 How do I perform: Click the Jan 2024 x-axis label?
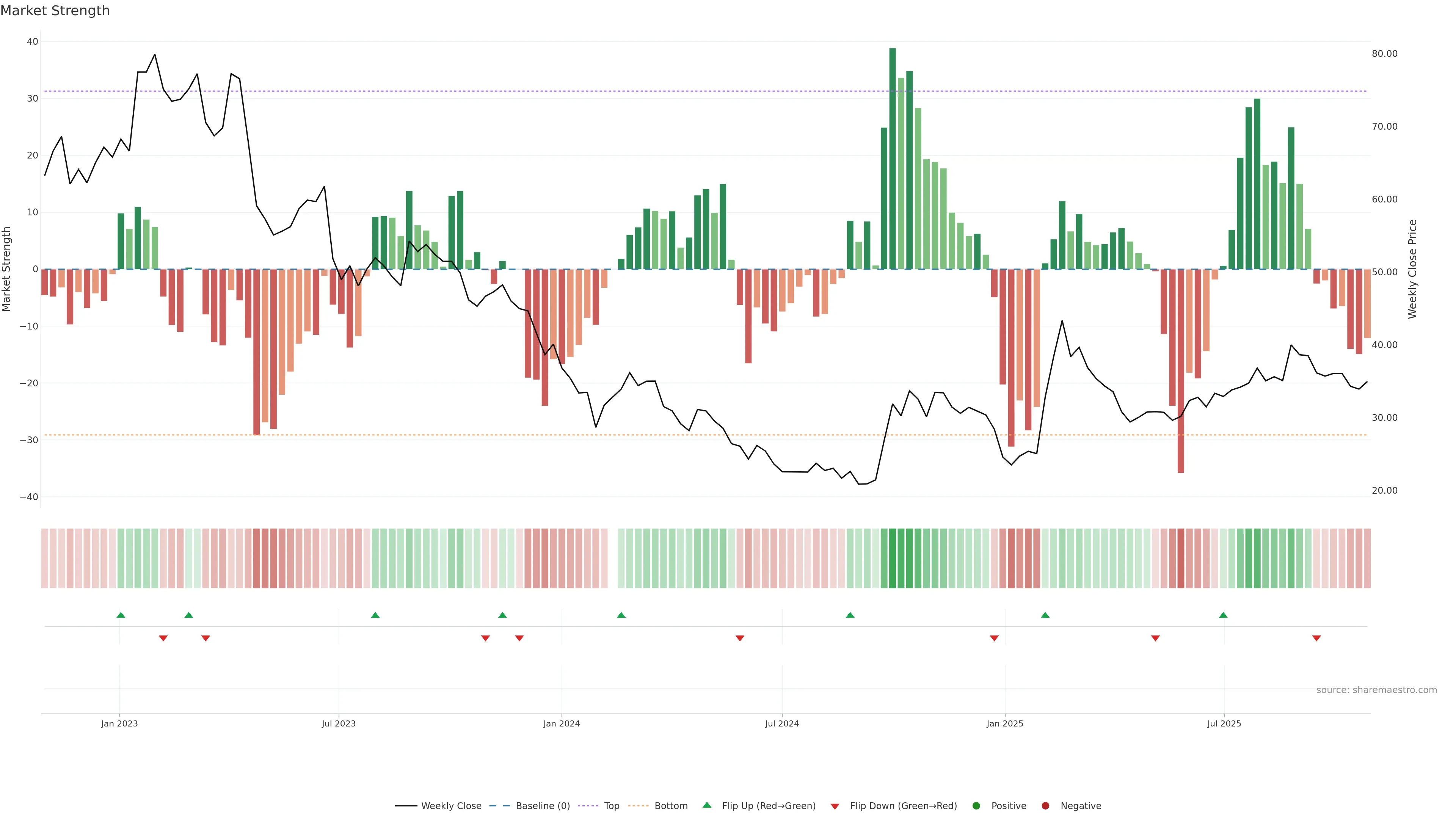pos(561,723)
